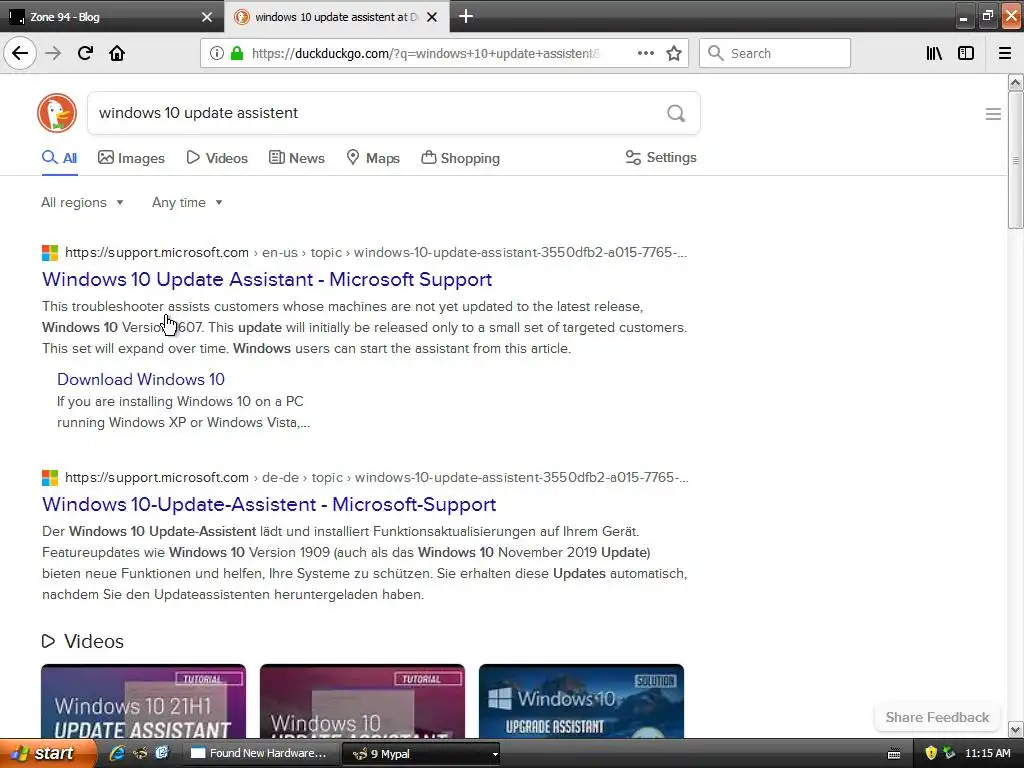
Task: Open a new tab with plus
Action: coord(466,16)
